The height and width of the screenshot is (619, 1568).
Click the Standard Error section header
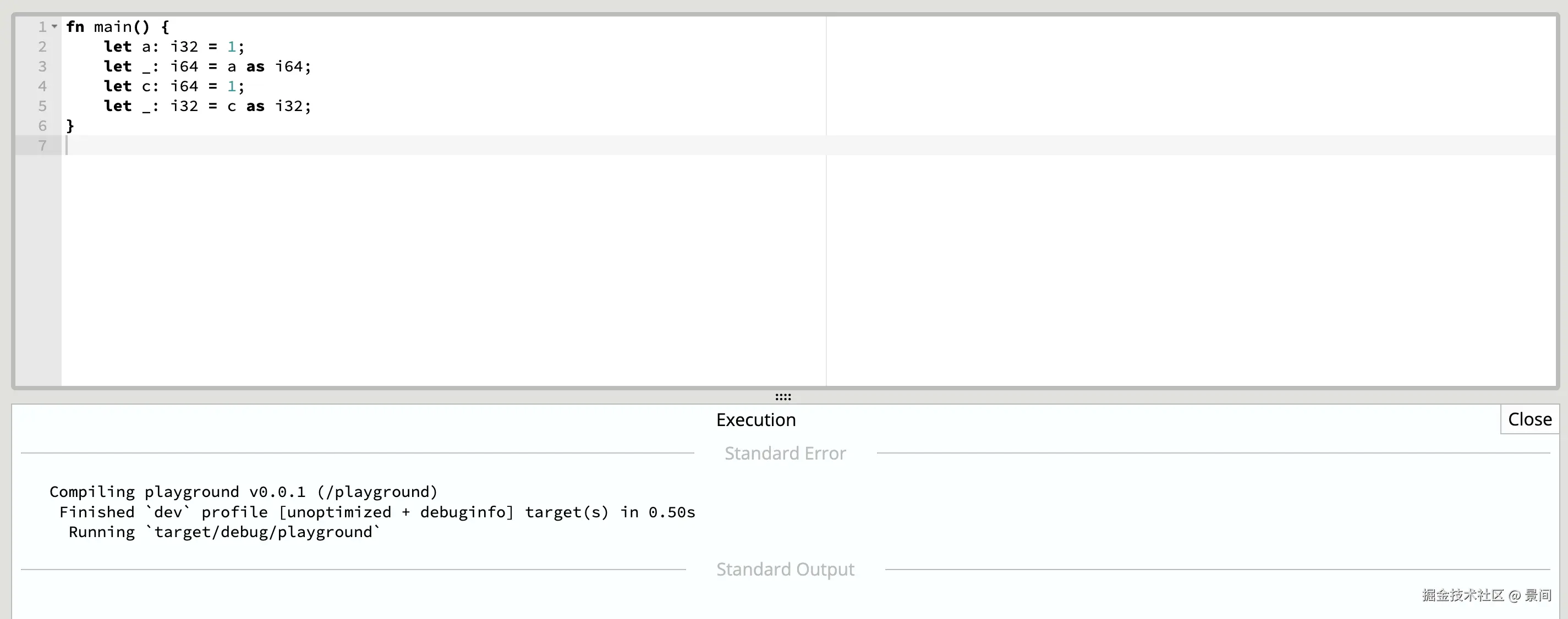785,453
